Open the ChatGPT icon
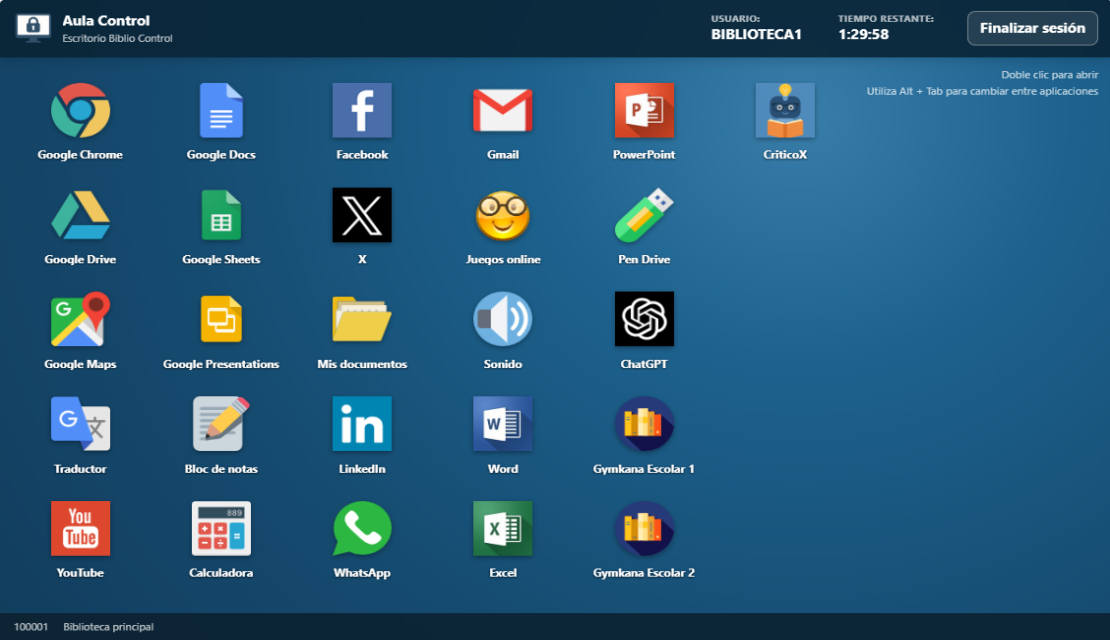The width and height of the screenshot is (1110, 640). (644, 319)
